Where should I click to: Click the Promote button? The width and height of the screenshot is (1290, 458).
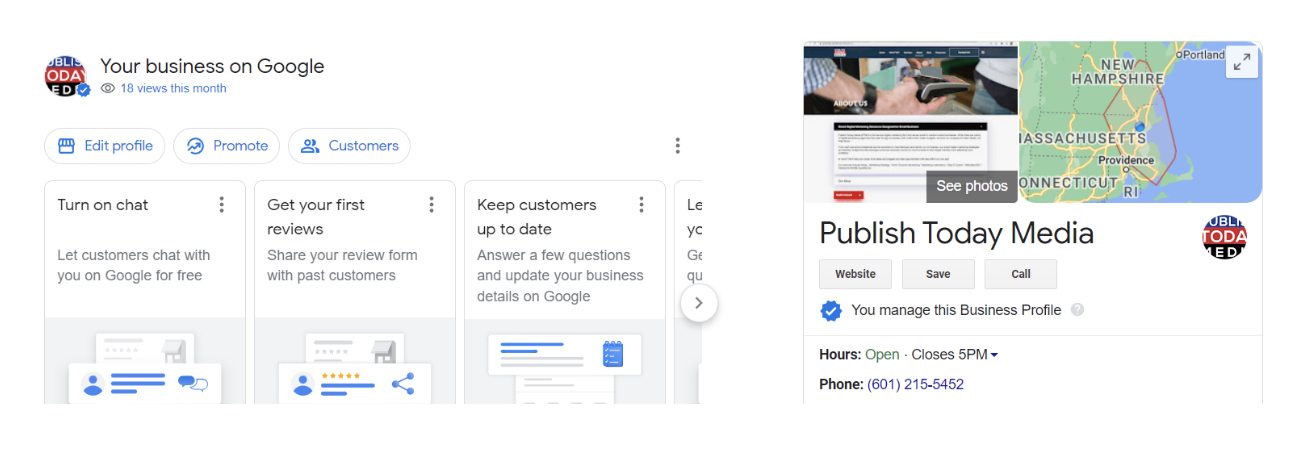point(227,146)
